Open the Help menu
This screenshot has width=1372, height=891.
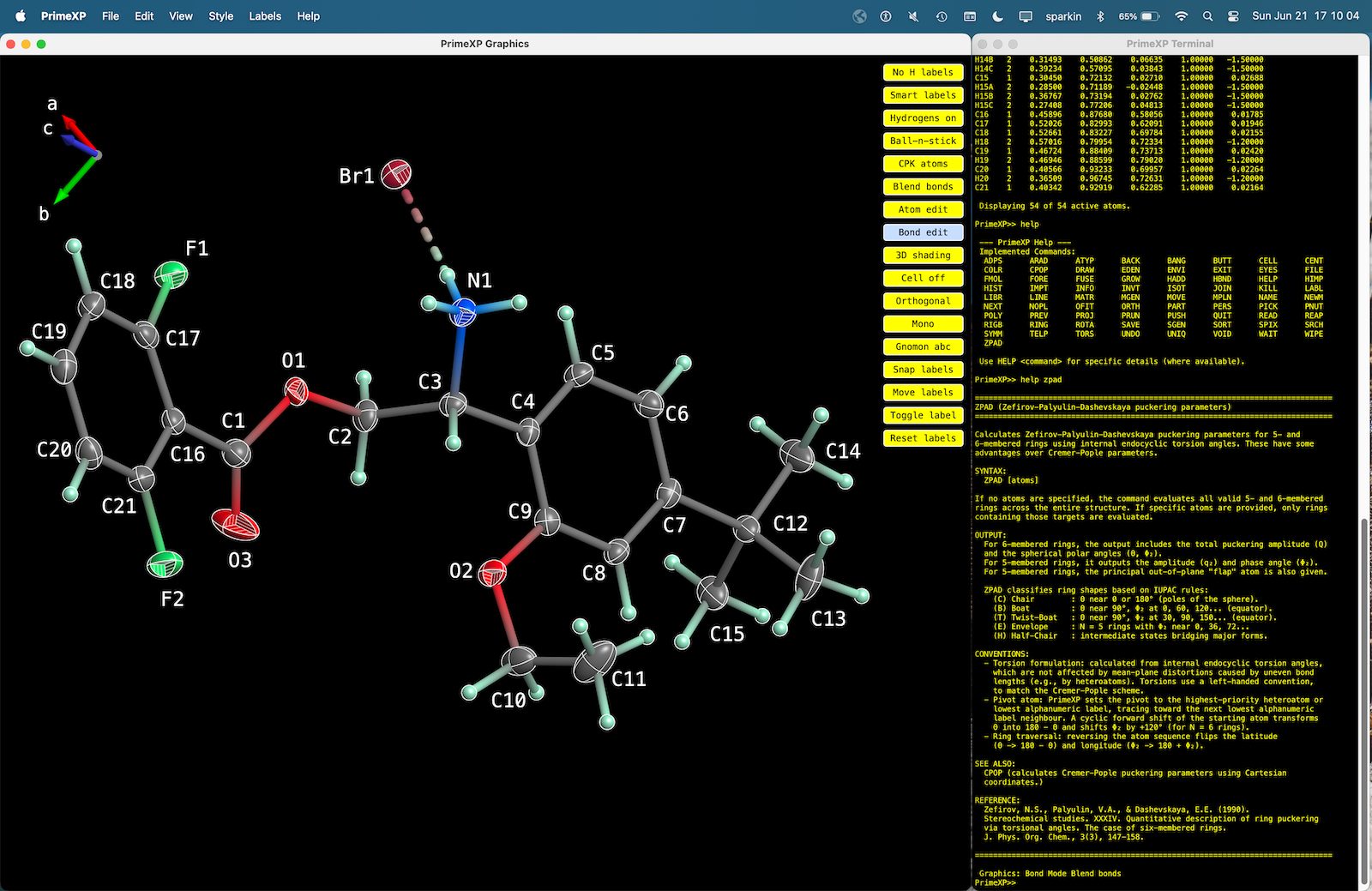[309, 16]
